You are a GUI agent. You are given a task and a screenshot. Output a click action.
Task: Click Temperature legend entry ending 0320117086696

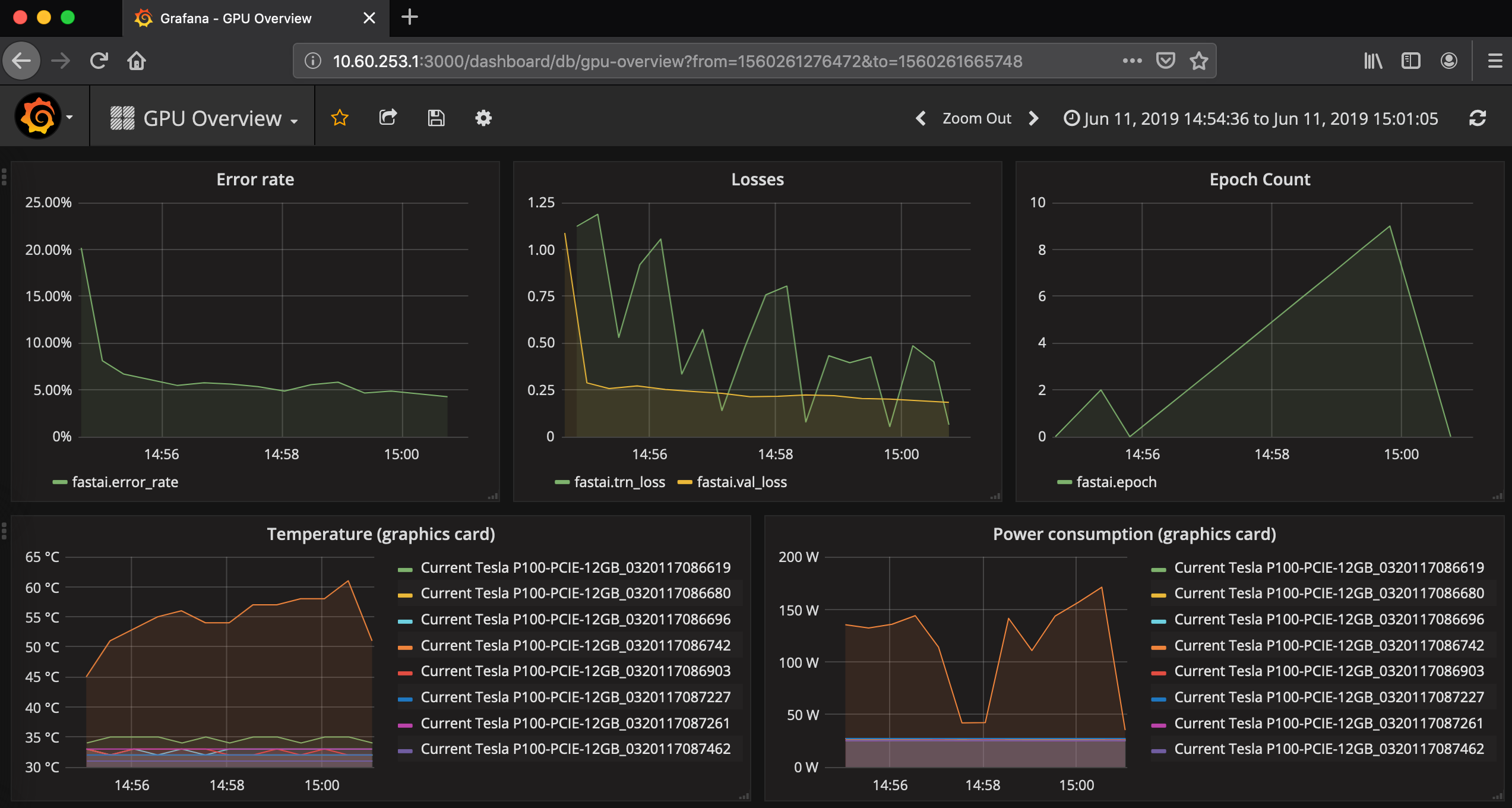pyautogui.click(x=575, y=619)
